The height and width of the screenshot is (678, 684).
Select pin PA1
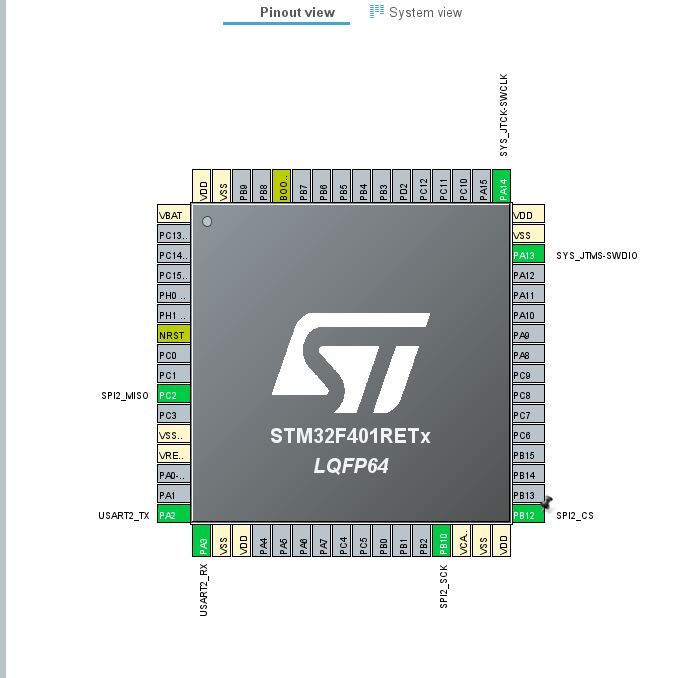(174, 495)
